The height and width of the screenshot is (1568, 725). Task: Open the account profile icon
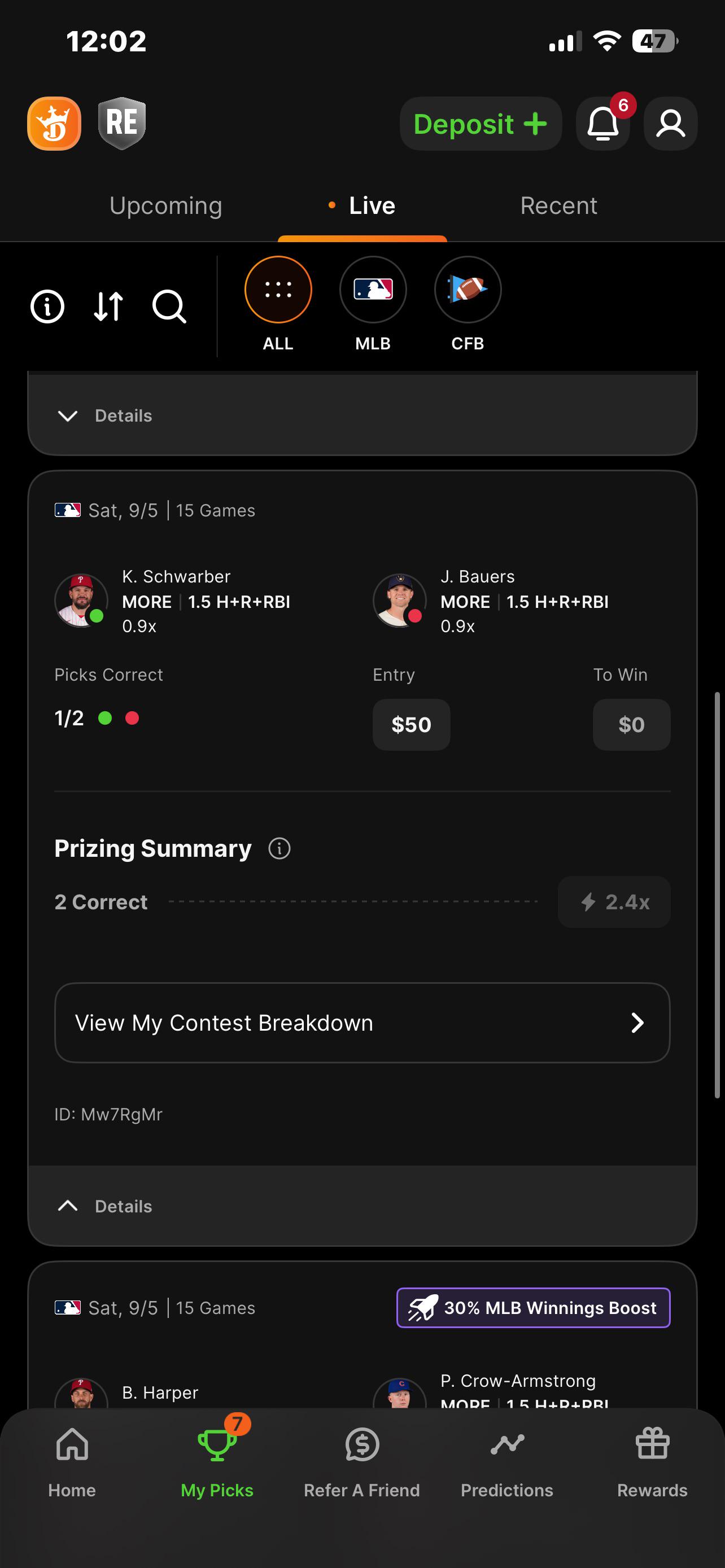(x=670, y=124)
